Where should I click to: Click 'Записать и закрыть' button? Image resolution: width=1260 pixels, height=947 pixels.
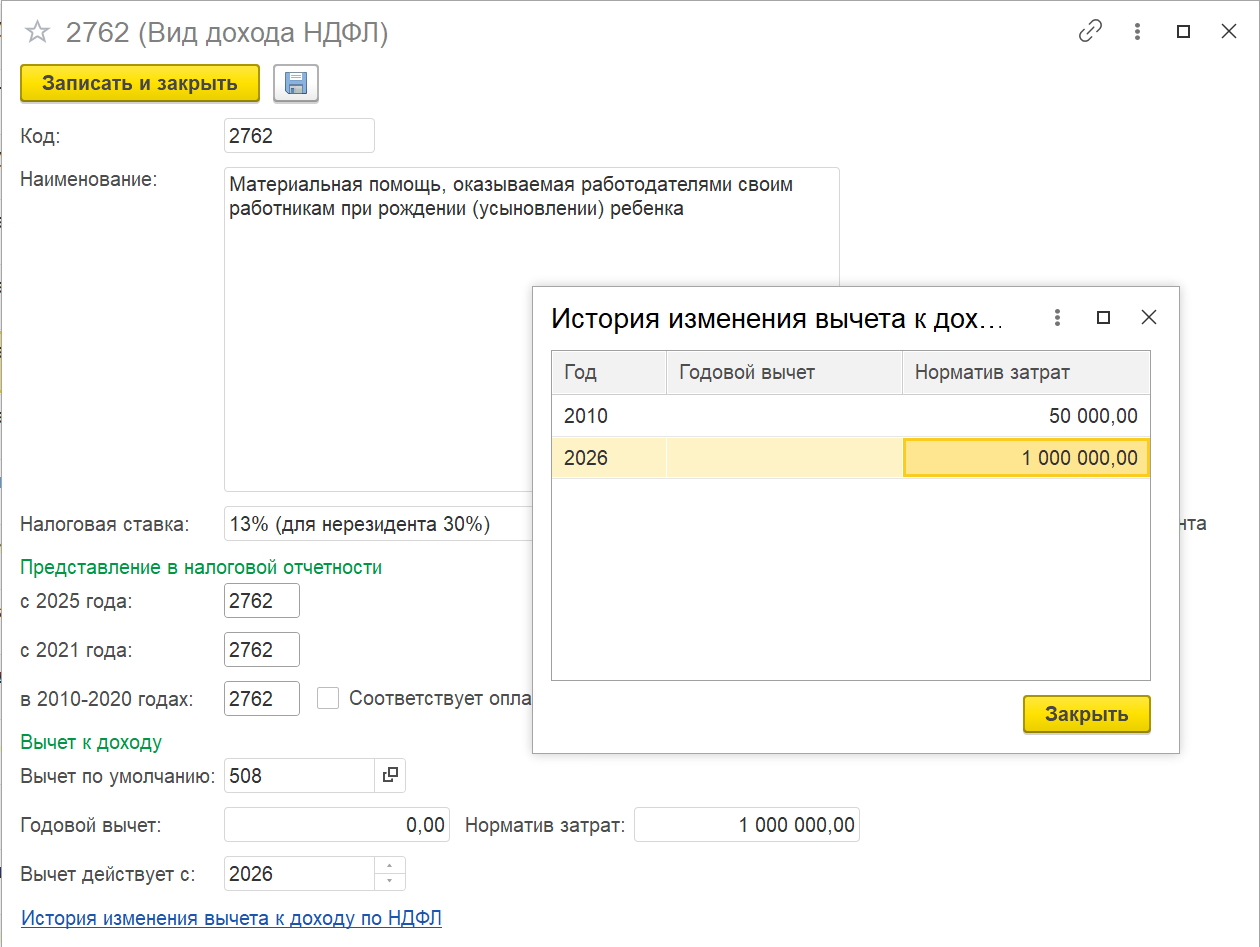coord(140,83)
